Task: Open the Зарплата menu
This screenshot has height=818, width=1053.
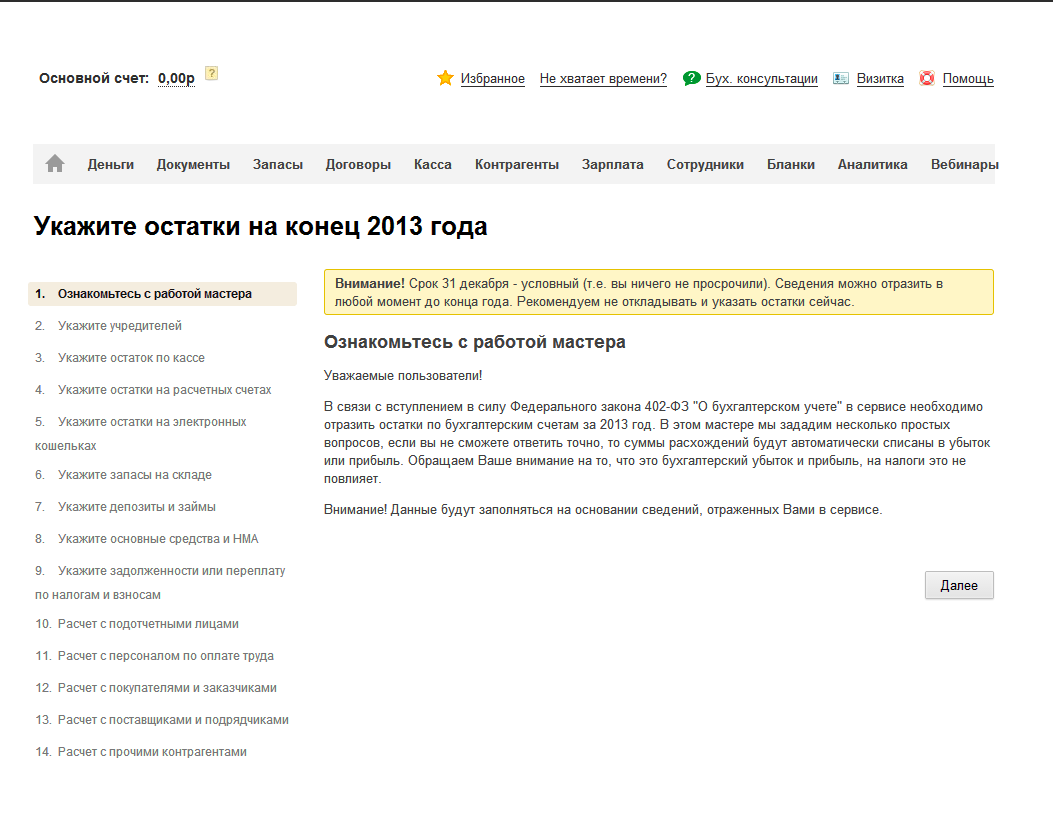Action: coord(612,165)
